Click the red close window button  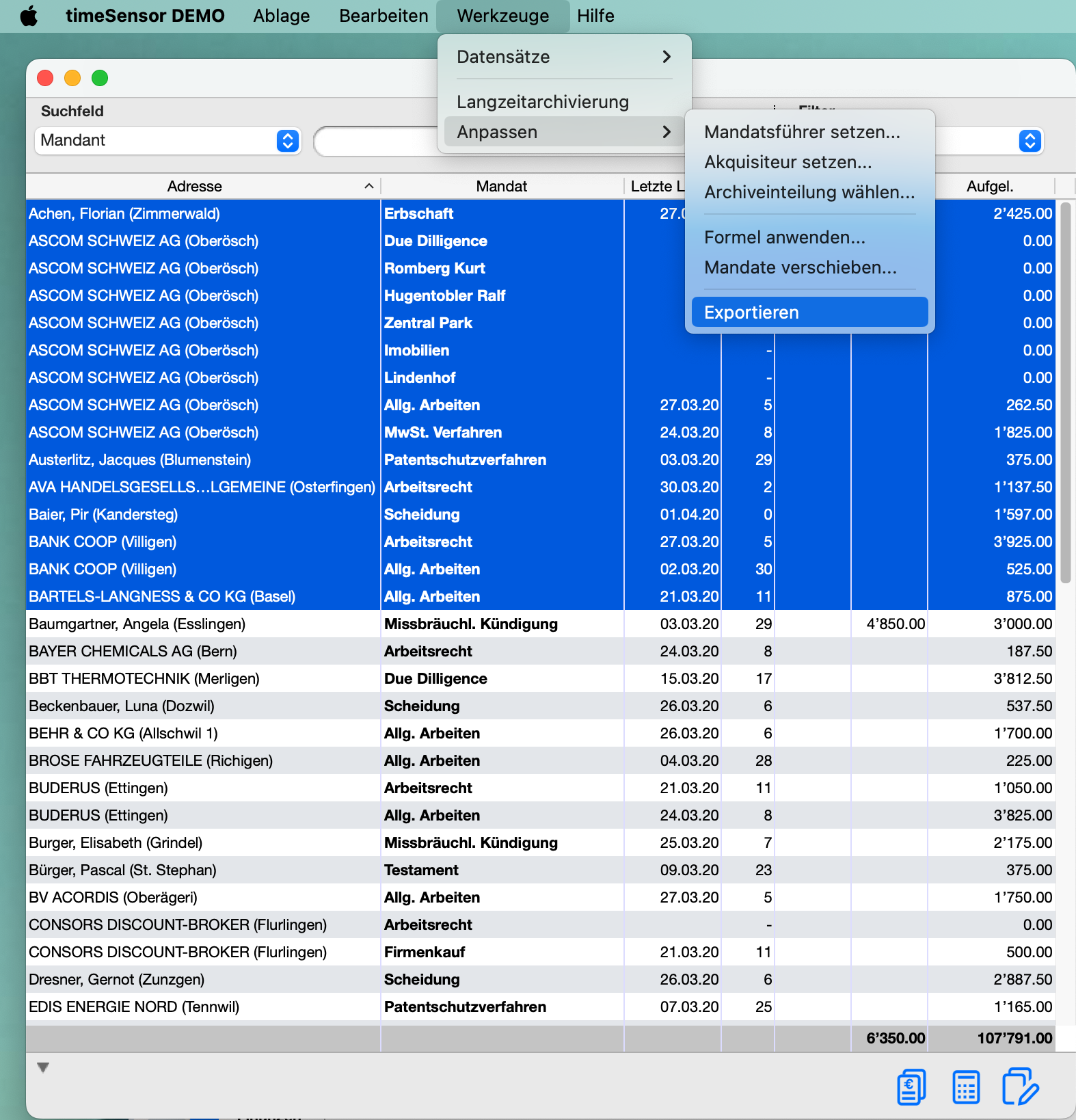(45, 78)
